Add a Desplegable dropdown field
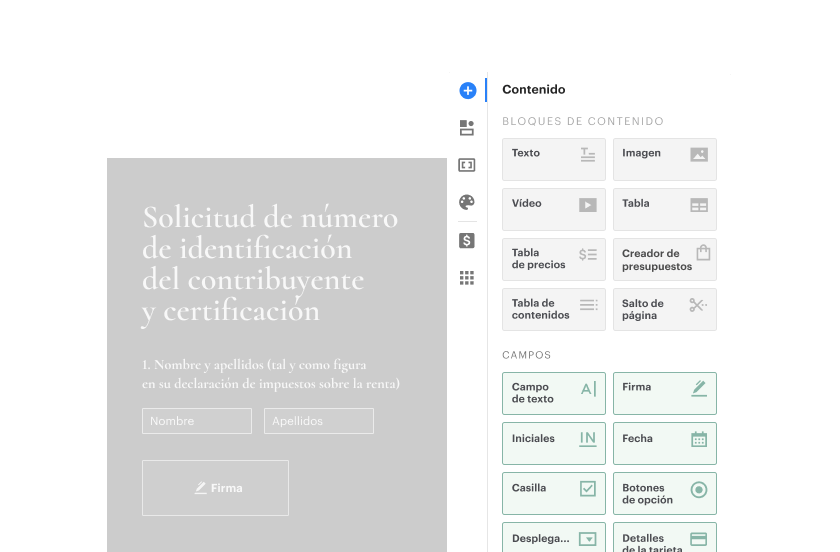 [554, 538]
